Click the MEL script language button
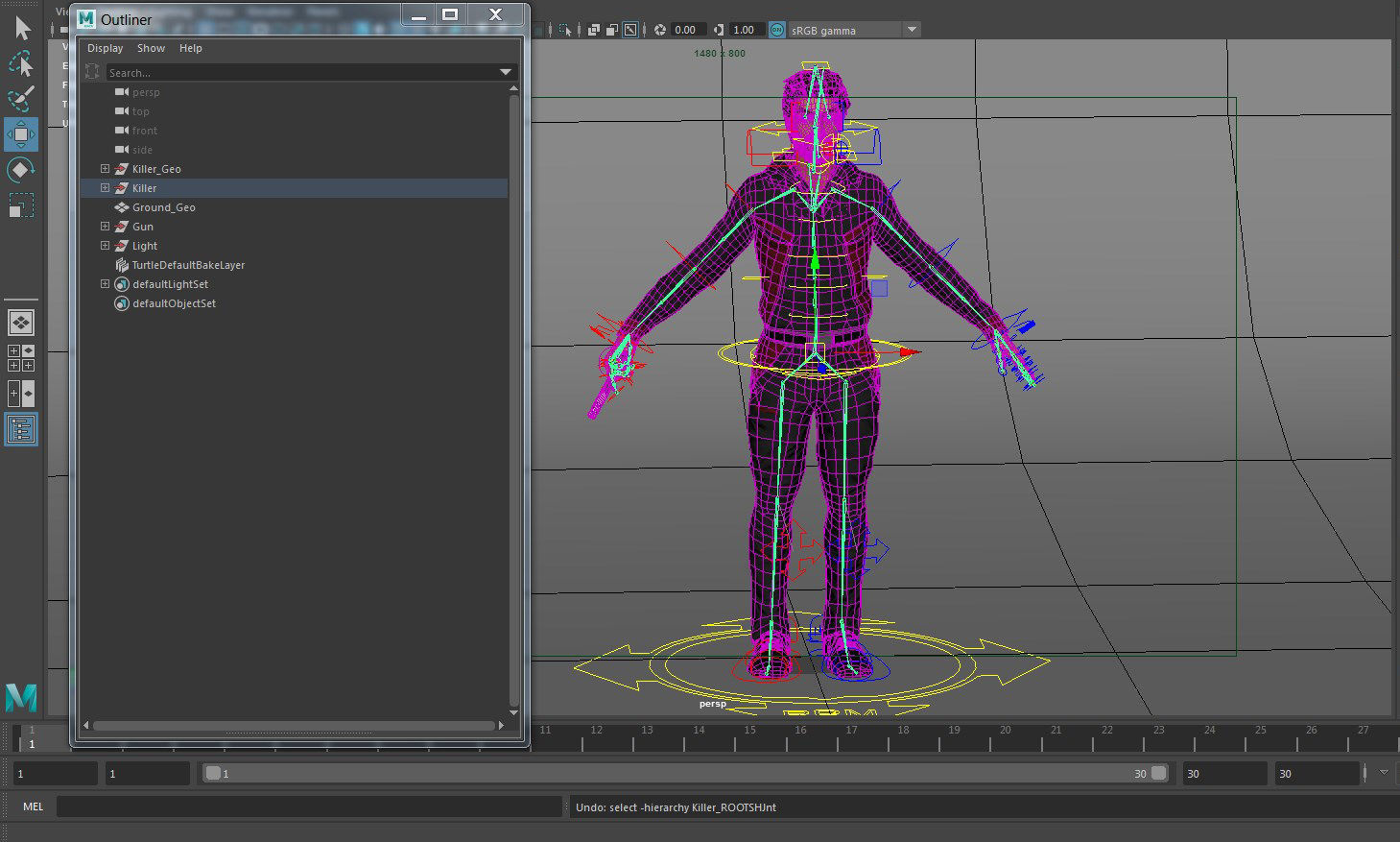1400x842 pixels. [33, 806]
